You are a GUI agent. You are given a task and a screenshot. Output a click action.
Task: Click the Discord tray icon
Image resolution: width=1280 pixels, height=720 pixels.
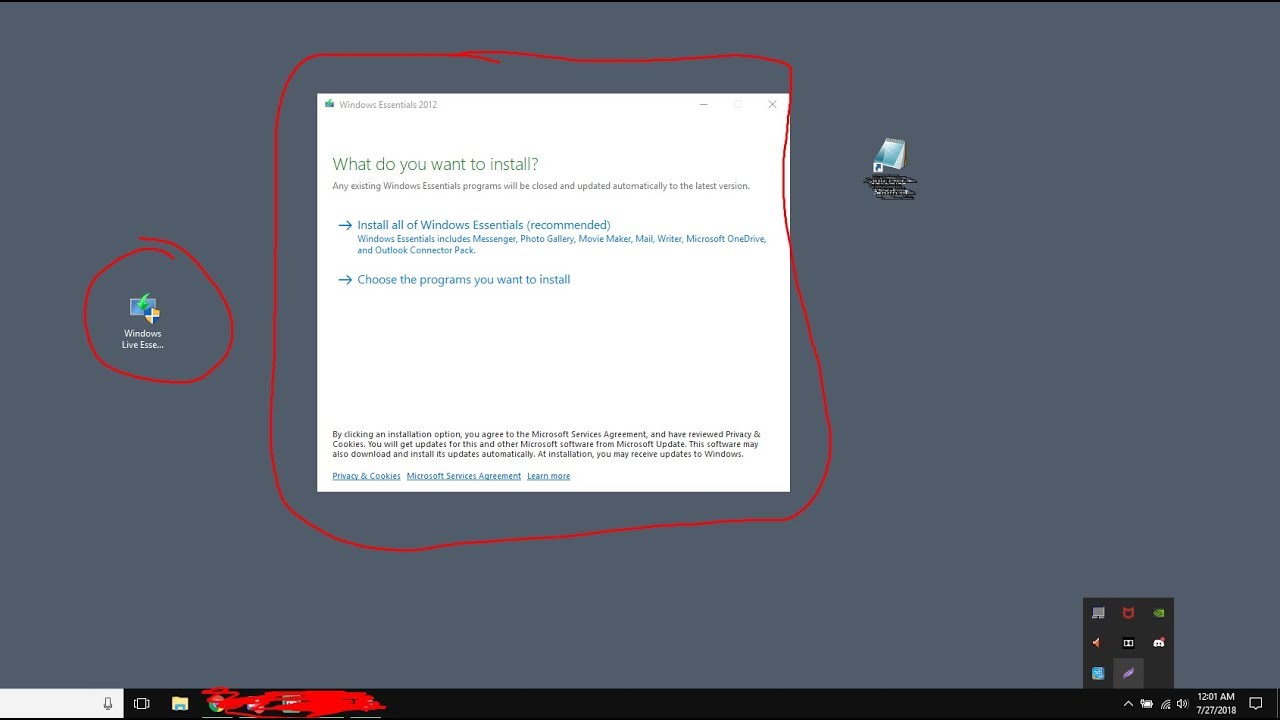click(1158, 643)
